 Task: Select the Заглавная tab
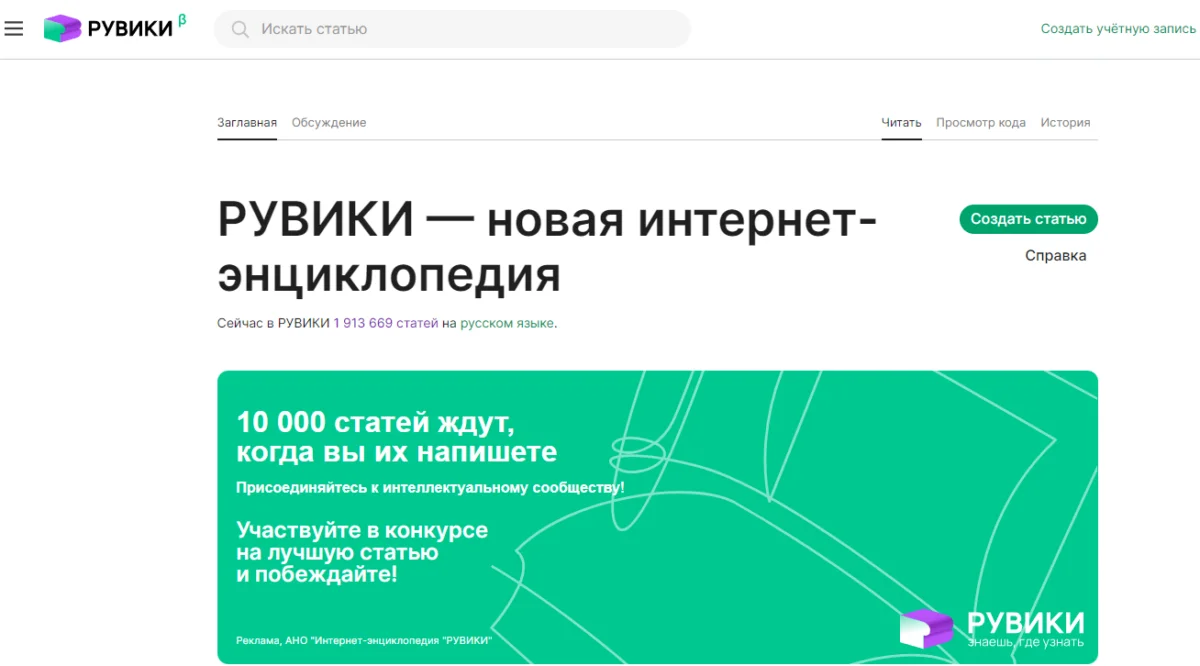click(246, 121)
